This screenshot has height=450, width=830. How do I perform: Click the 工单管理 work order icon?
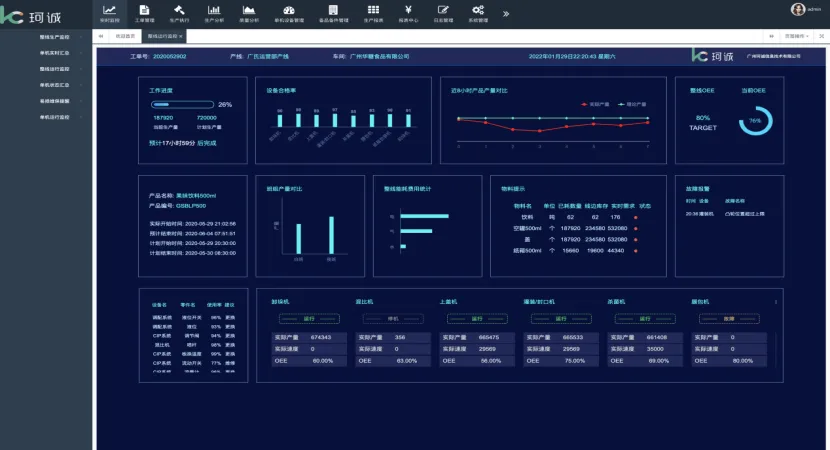pos(145,13)
